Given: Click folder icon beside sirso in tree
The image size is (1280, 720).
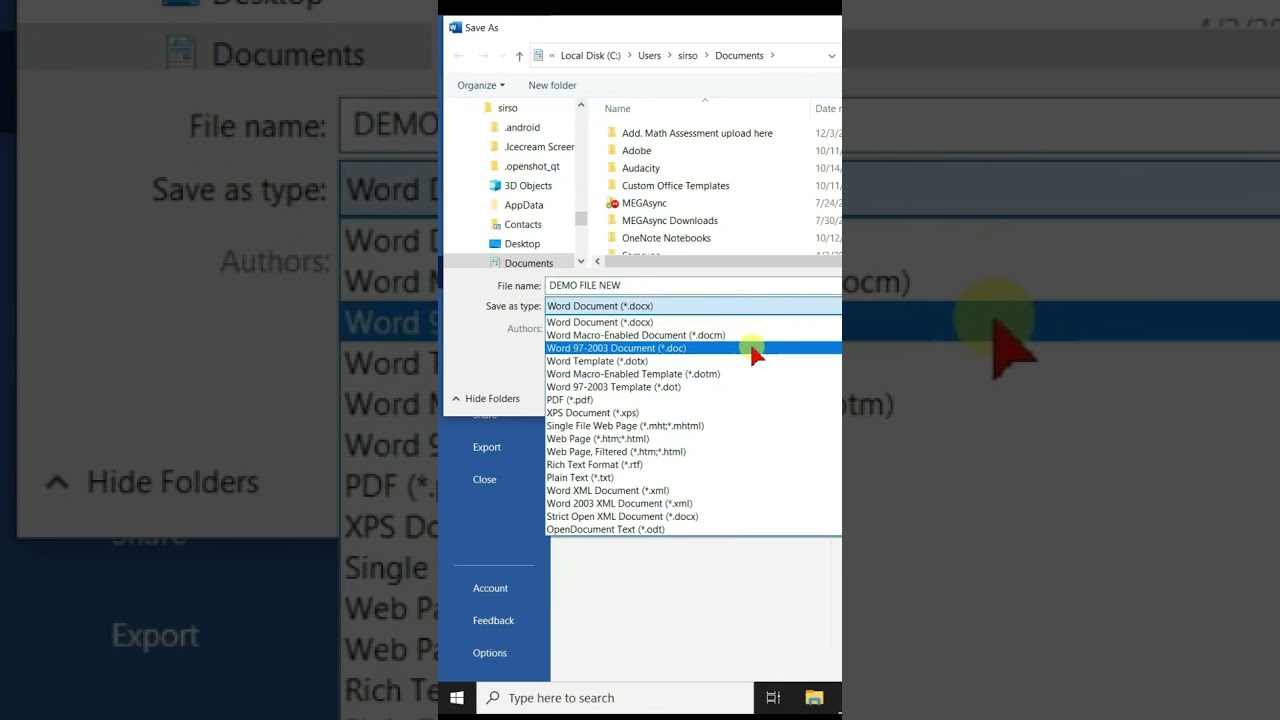Looking at the screenshot, I should (488, 108).
